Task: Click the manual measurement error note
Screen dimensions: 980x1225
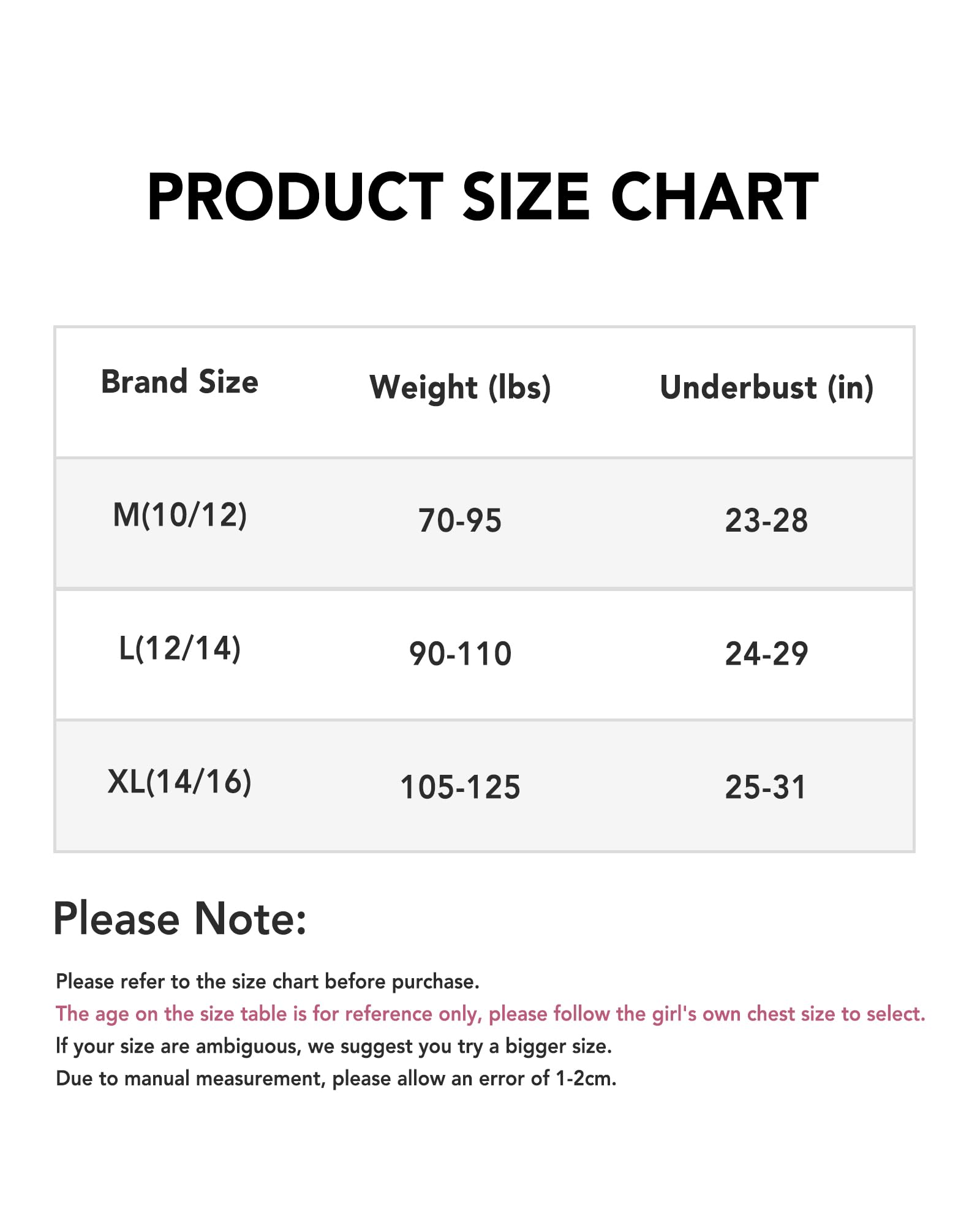Action: 336,1079
